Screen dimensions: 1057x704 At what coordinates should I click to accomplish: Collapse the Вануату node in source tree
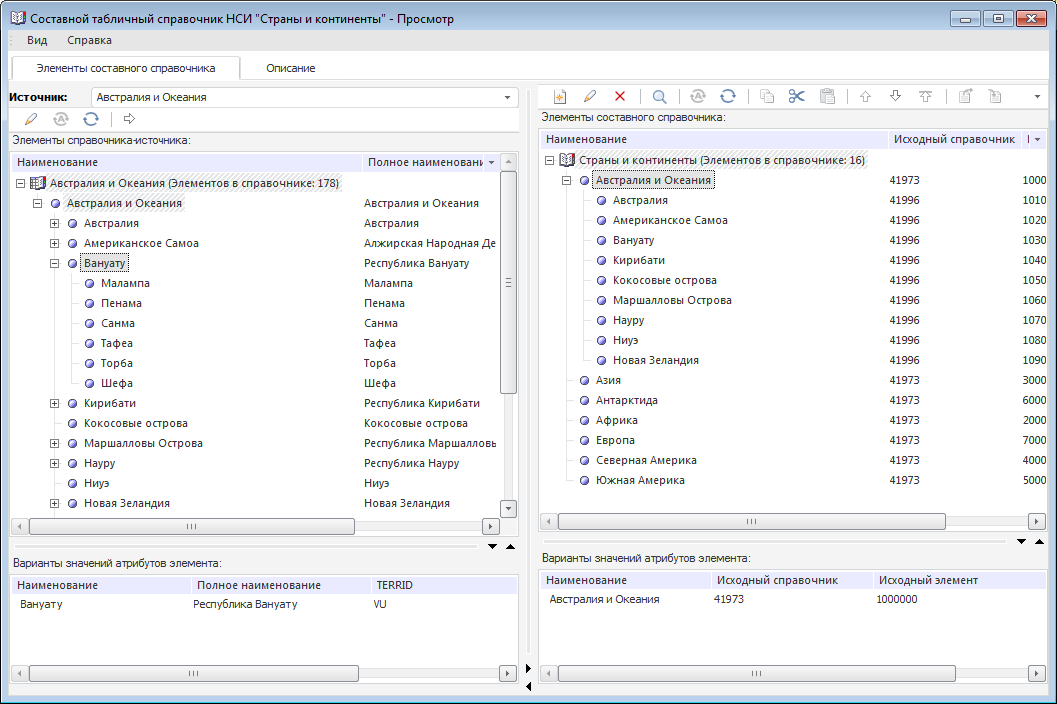coord(55,263)
